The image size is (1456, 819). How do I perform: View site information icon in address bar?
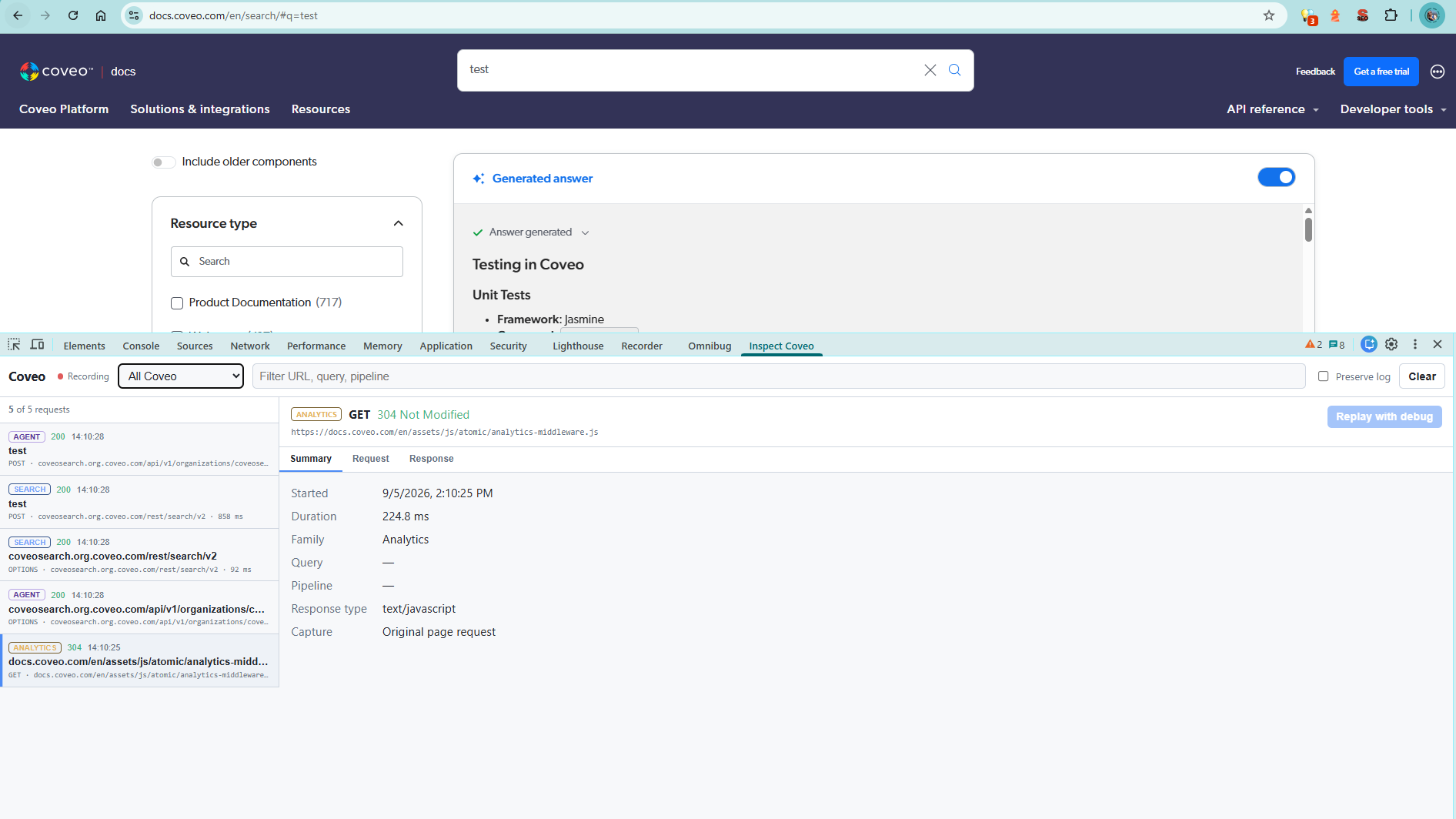coord(134,15)
